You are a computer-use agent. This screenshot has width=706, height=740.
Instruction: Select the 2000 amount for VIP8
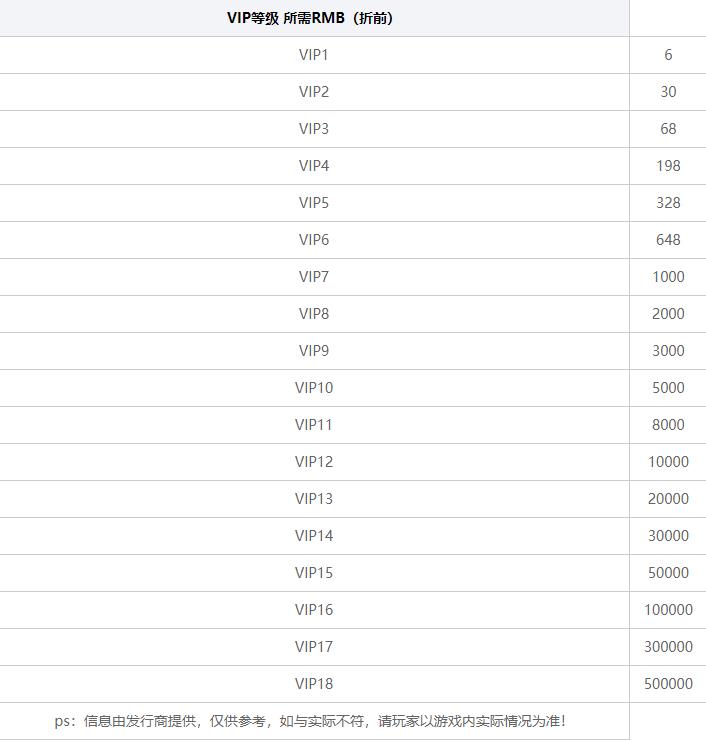[x=668, y=314]
